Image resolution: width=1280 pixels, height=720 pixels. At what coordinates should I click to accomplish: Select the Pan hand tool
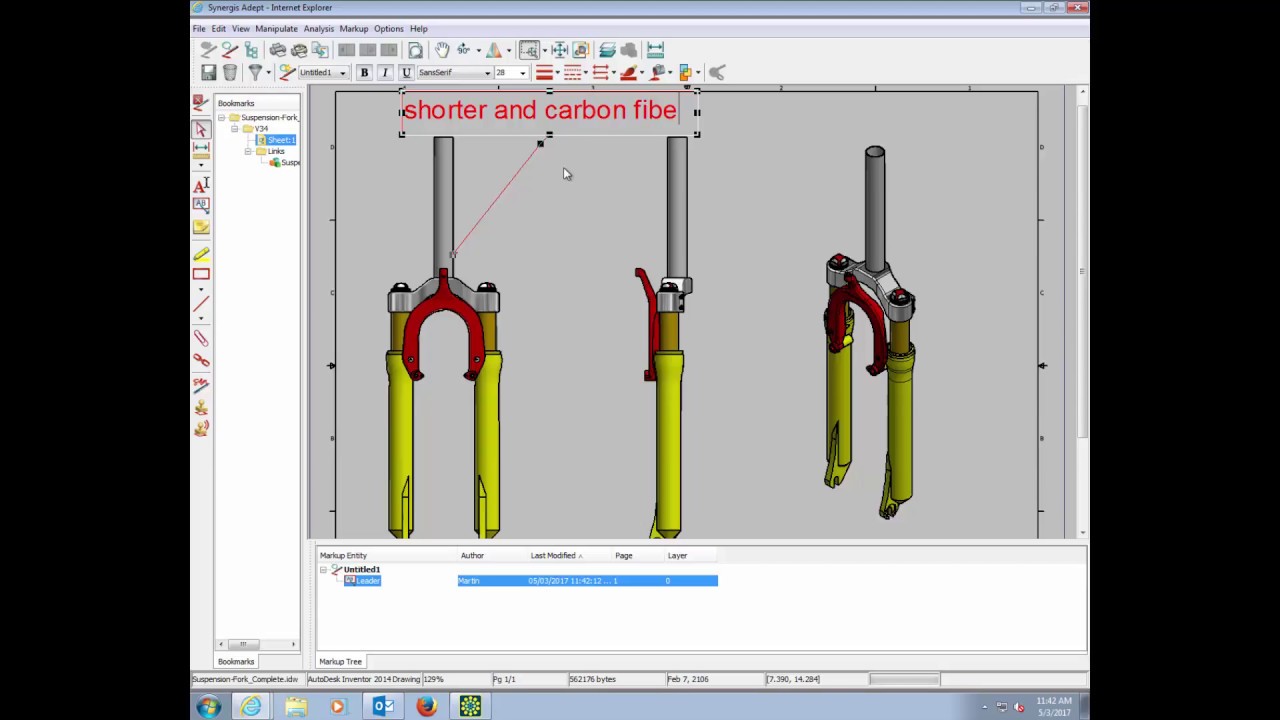(442, 50)
